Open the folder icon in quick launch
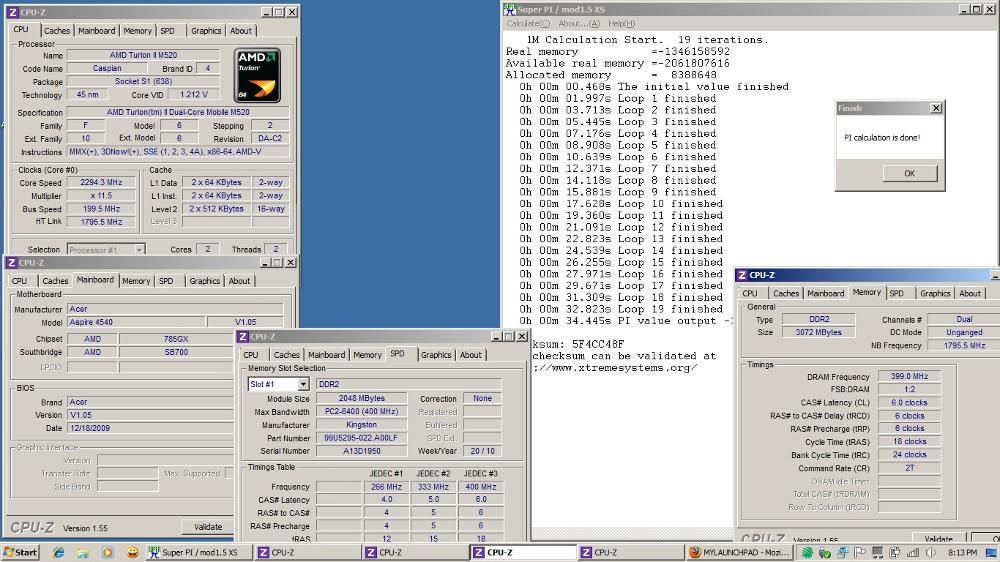This screenshot has height=562, width=1000. pyautogui.click(x=83, y=552)
